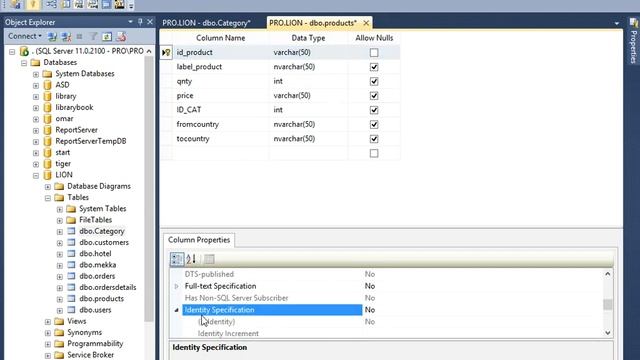The image size is (640, 360).
Task: Uncheck Allow Nulls for qnty
Action: point(374,81)
